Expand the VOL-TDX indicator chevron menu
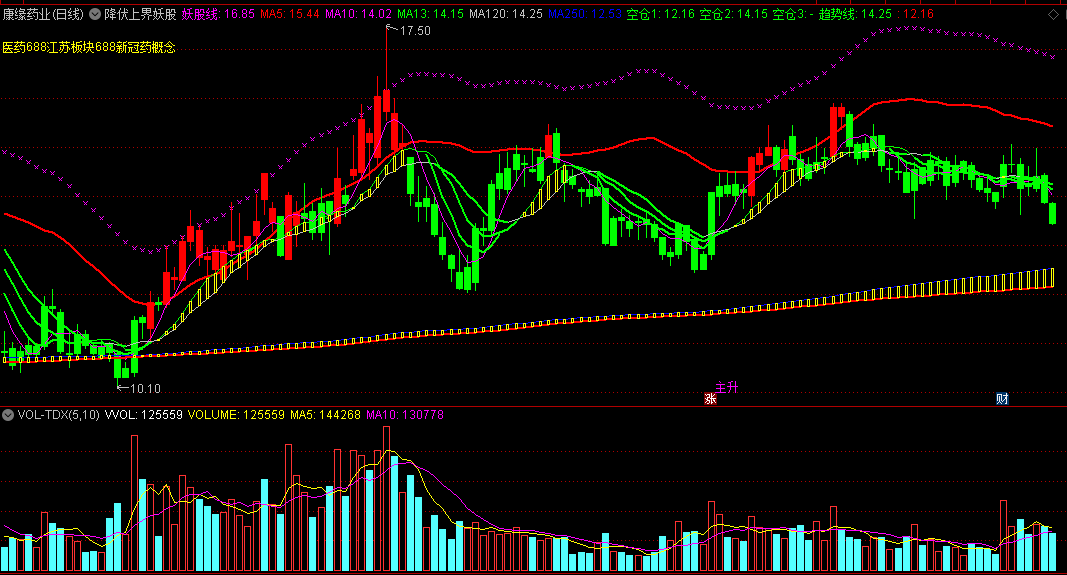This screenshot has height=575, width=1067. coord(8,414)
